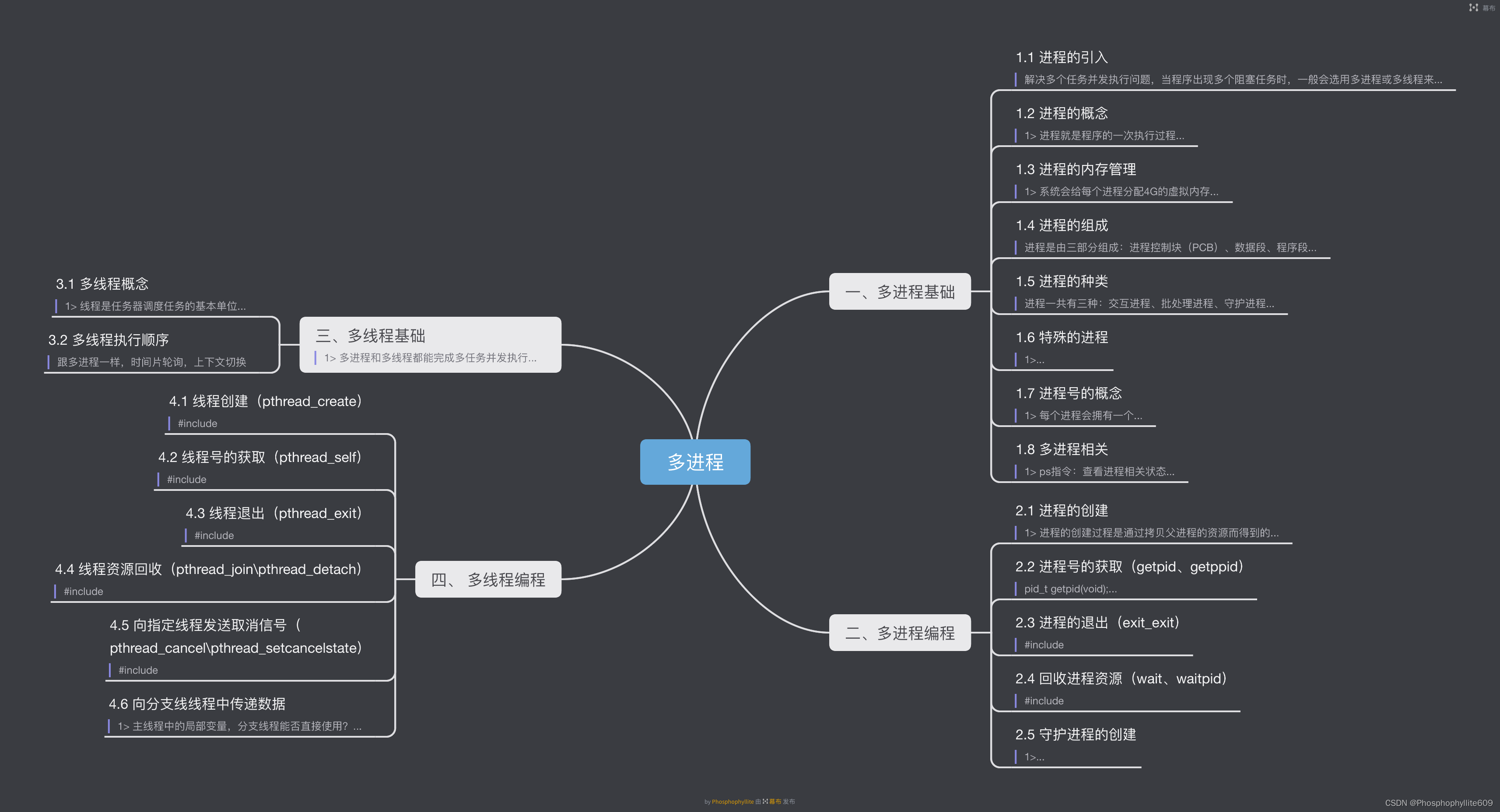The width and height of the screenshot is (1500, 812).
Task: Click node 1.3 进程的内存管理
Action: pyautogui.click(x=1076, y=169)
